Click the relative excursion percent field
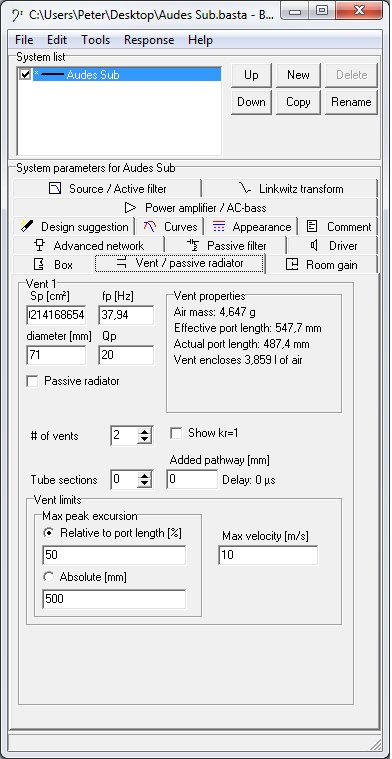 (114, 555)
